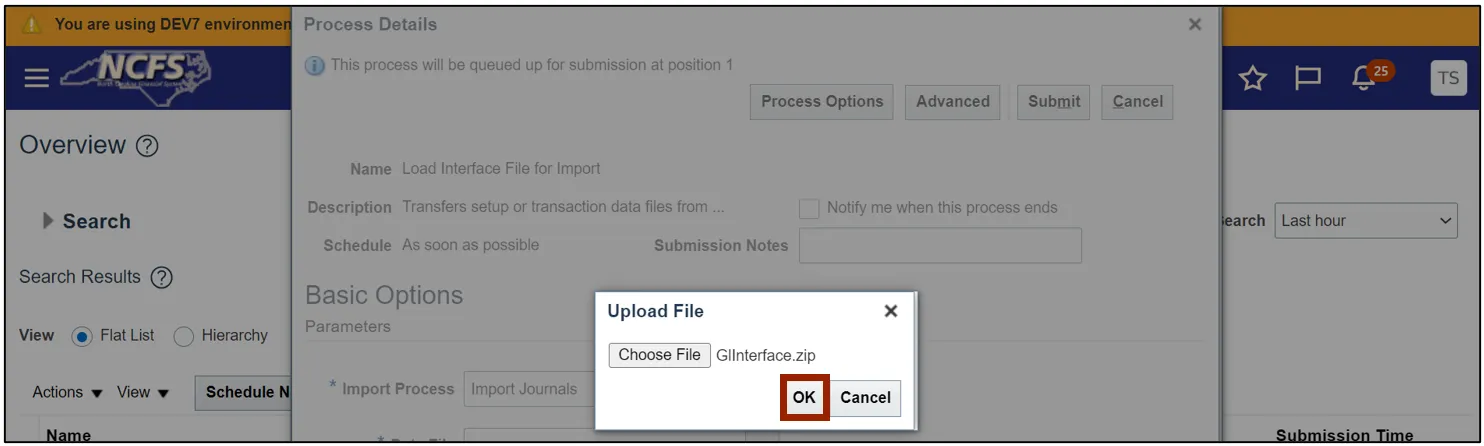Viewport: 1484px width, 446px height.
Task: Click OK in the Upload File dialog
Action: coord(804,397)
